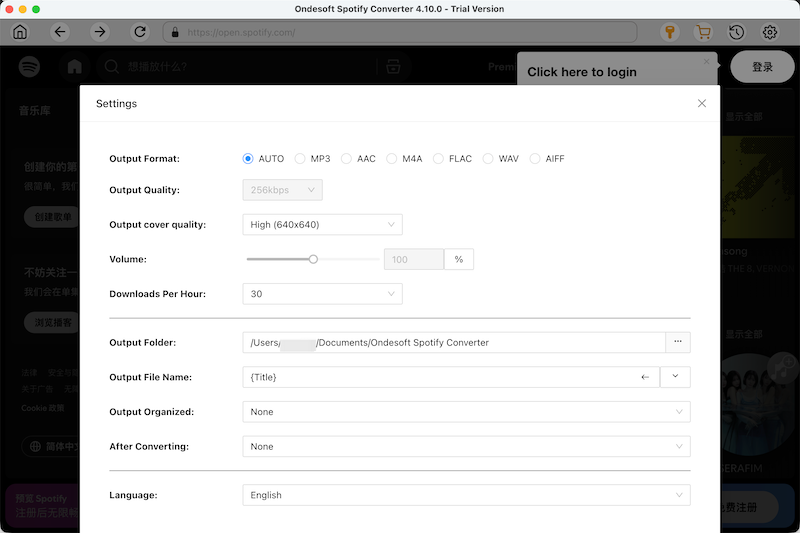Open the After Converting dropdown

point(466,446)
